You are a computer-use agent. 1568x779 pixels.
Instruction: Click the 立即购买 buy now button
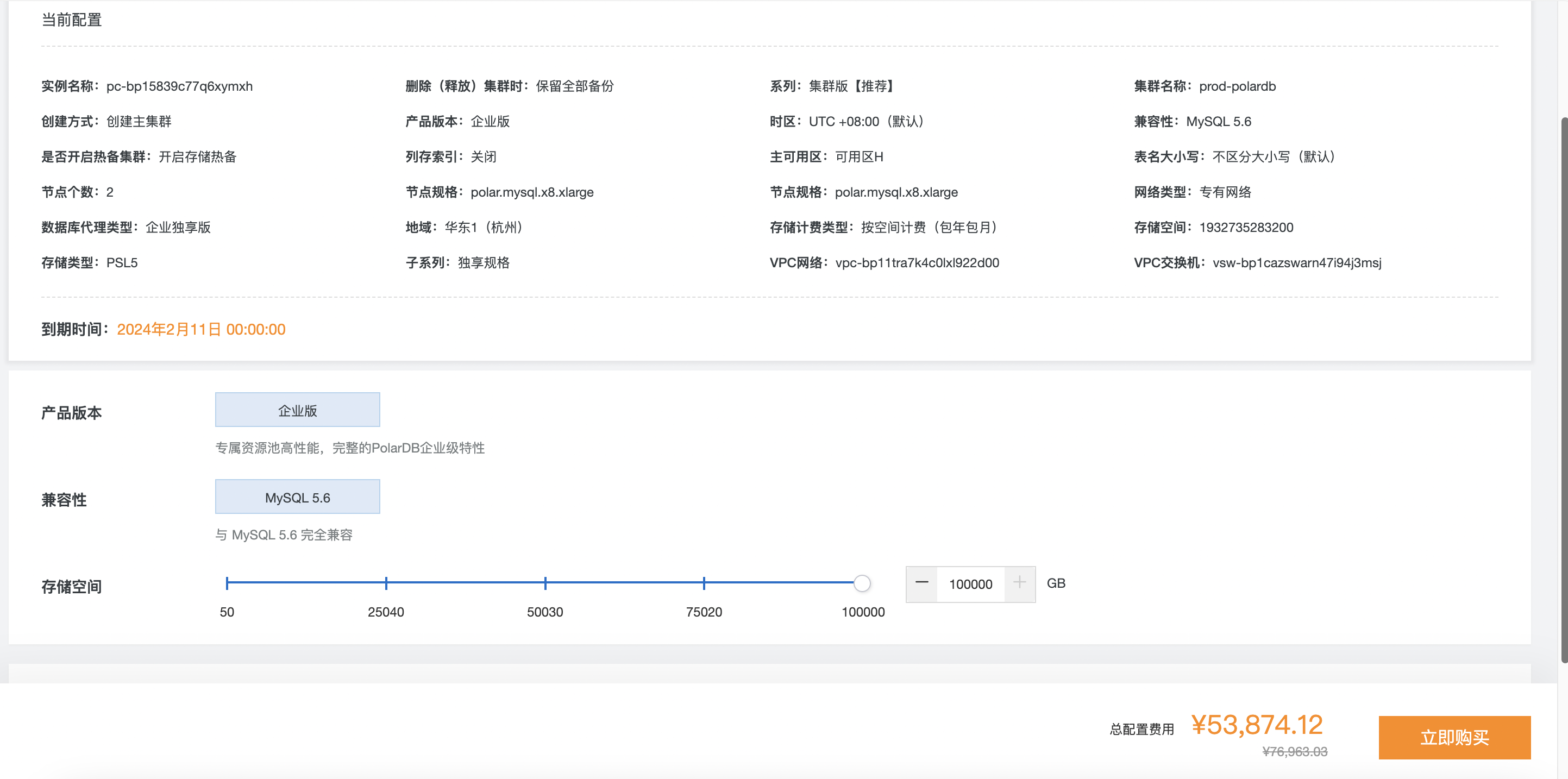1454,737
